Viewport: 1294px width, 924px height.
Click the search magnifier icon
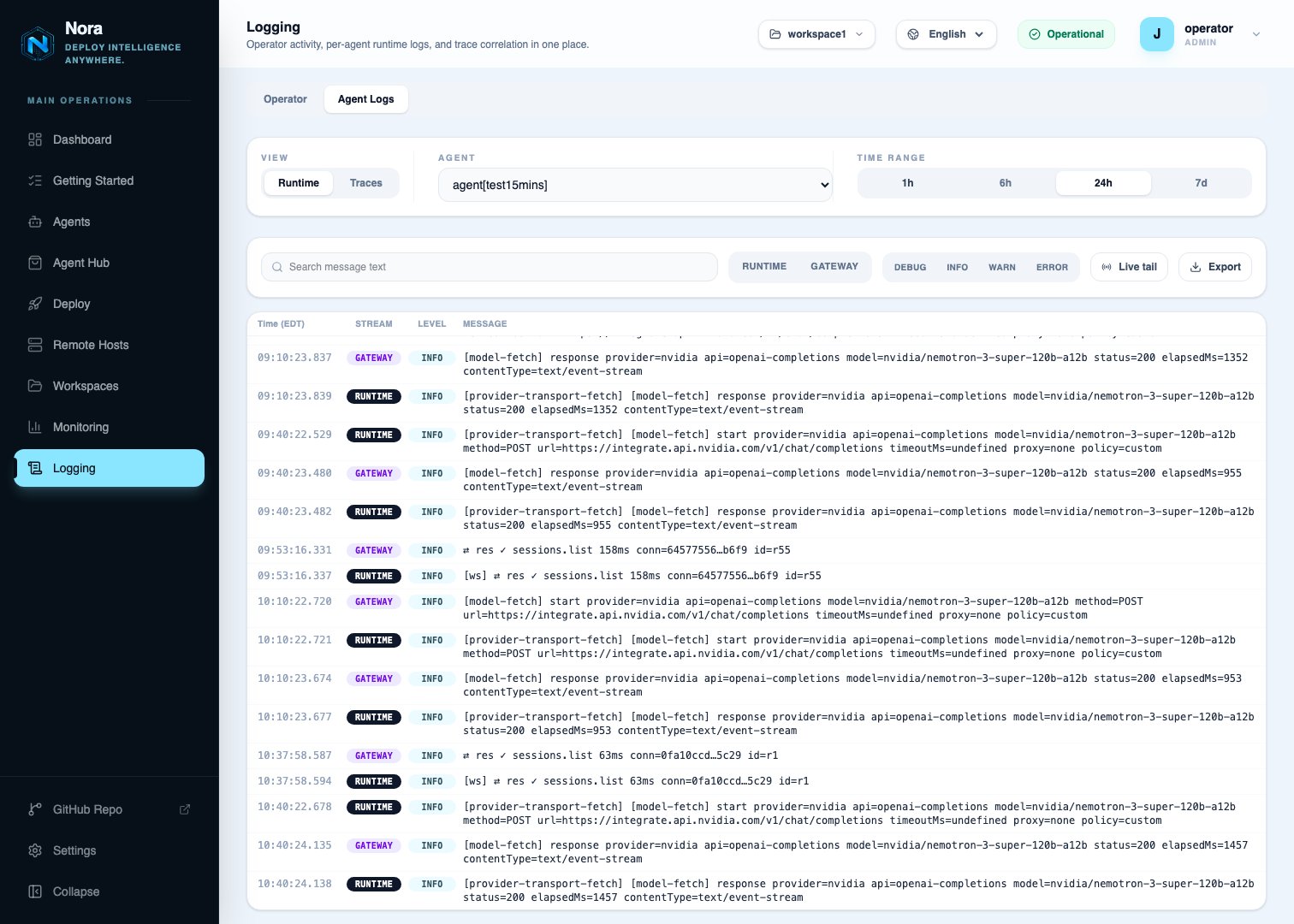click(x=277, y=267)
